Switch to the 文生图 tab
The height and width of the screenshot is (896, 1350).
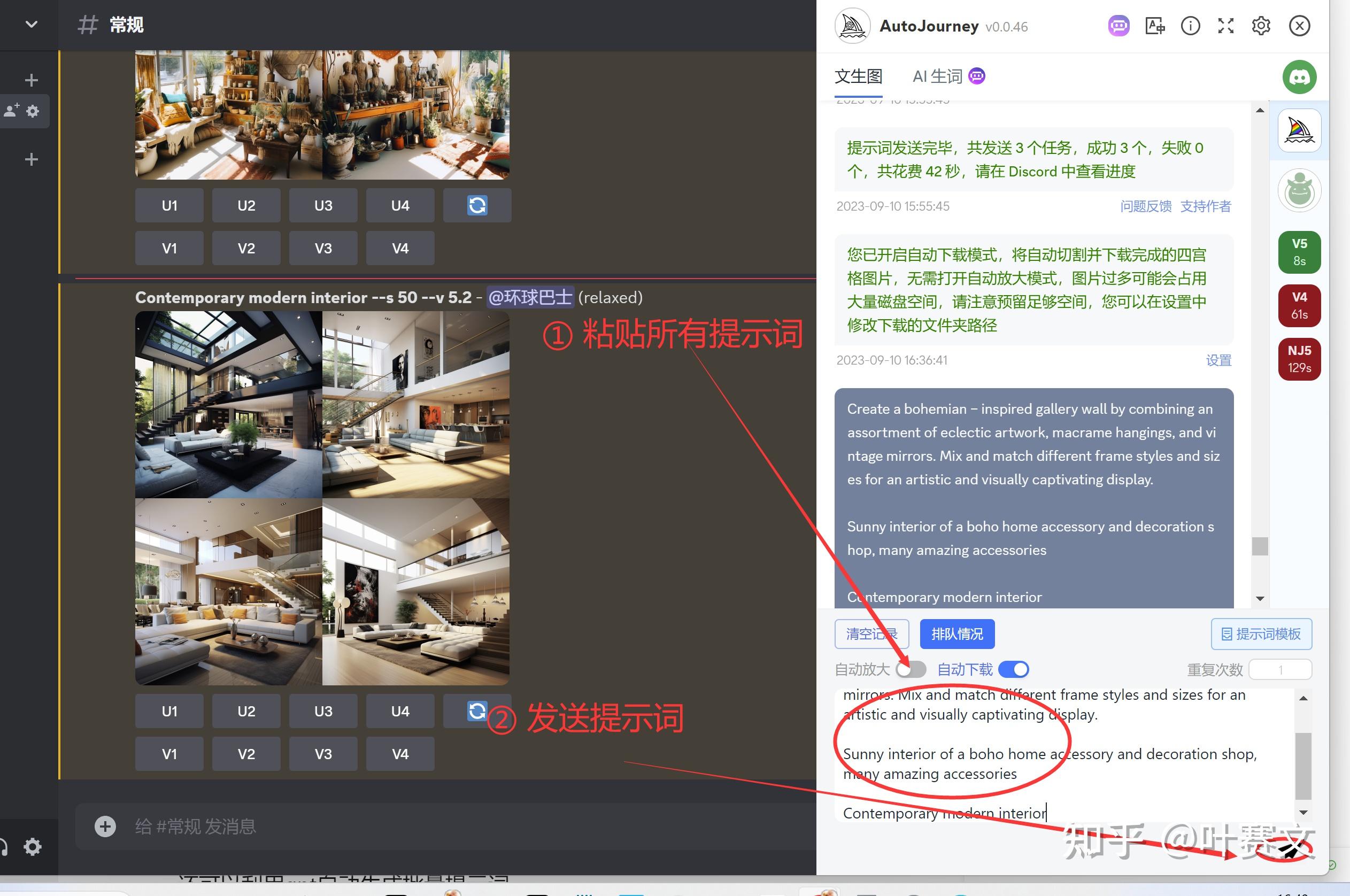(x=858, y=75)
